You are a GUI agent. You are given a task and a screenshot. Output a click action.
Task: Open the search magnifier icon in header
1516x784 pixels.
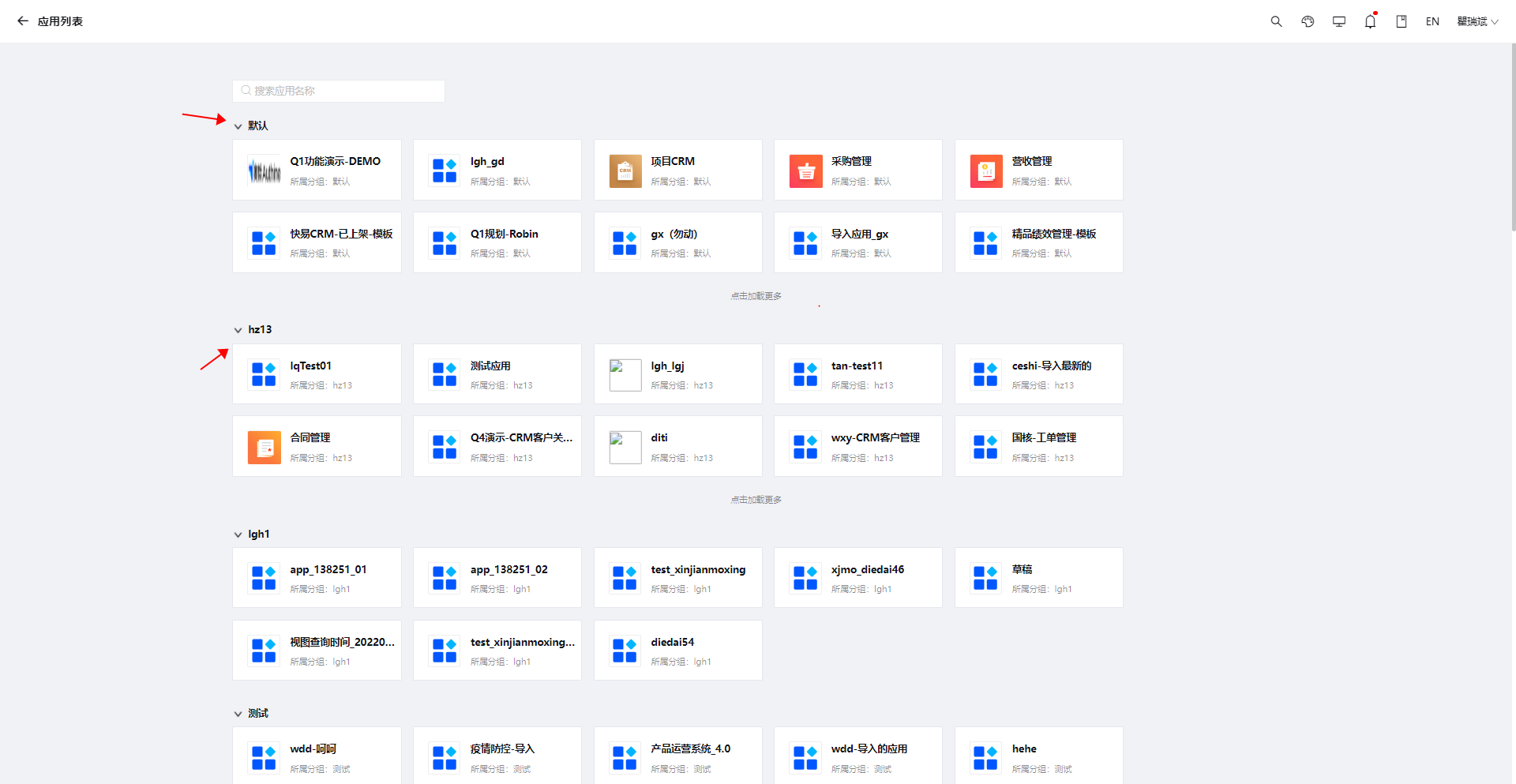[1276, 21]
